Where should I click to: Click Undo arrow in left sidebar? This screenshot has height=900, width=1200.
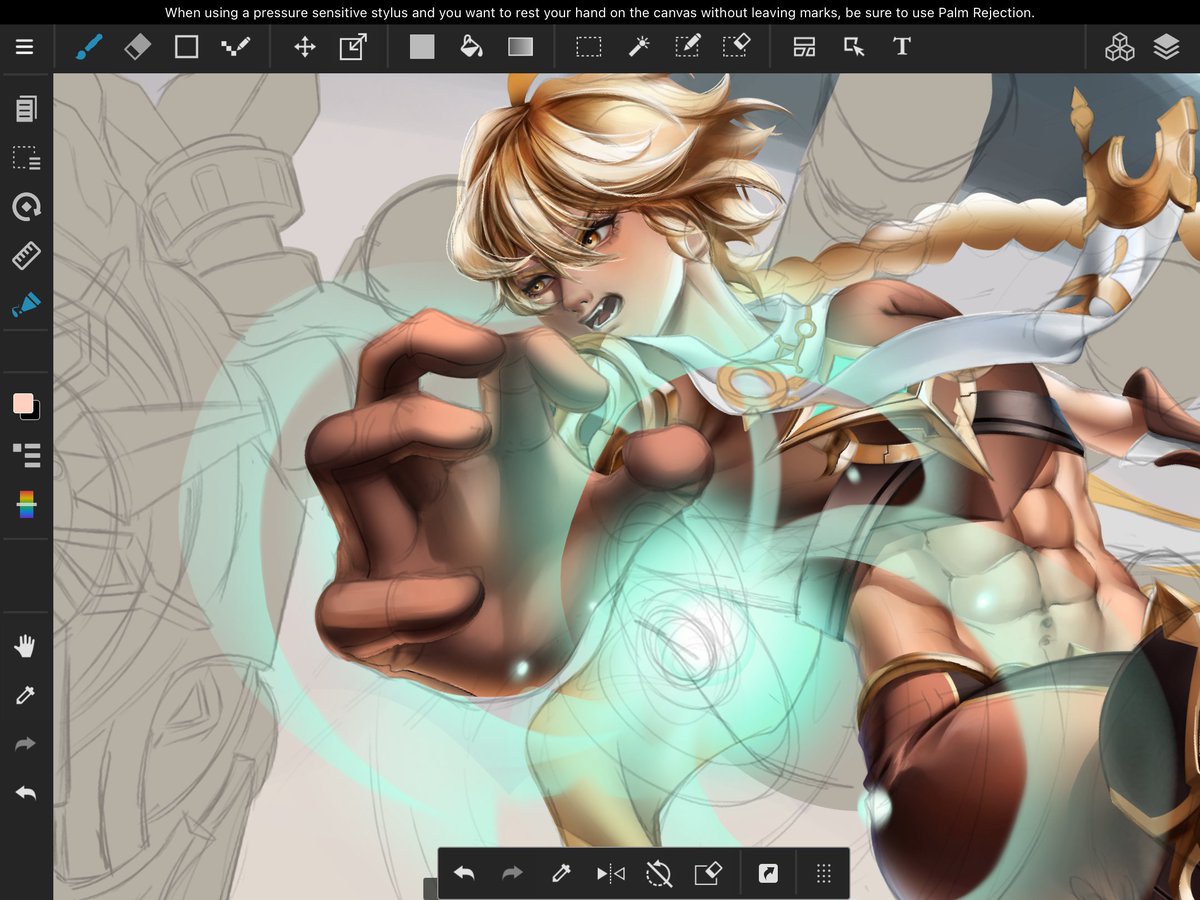tap(26, 793)
